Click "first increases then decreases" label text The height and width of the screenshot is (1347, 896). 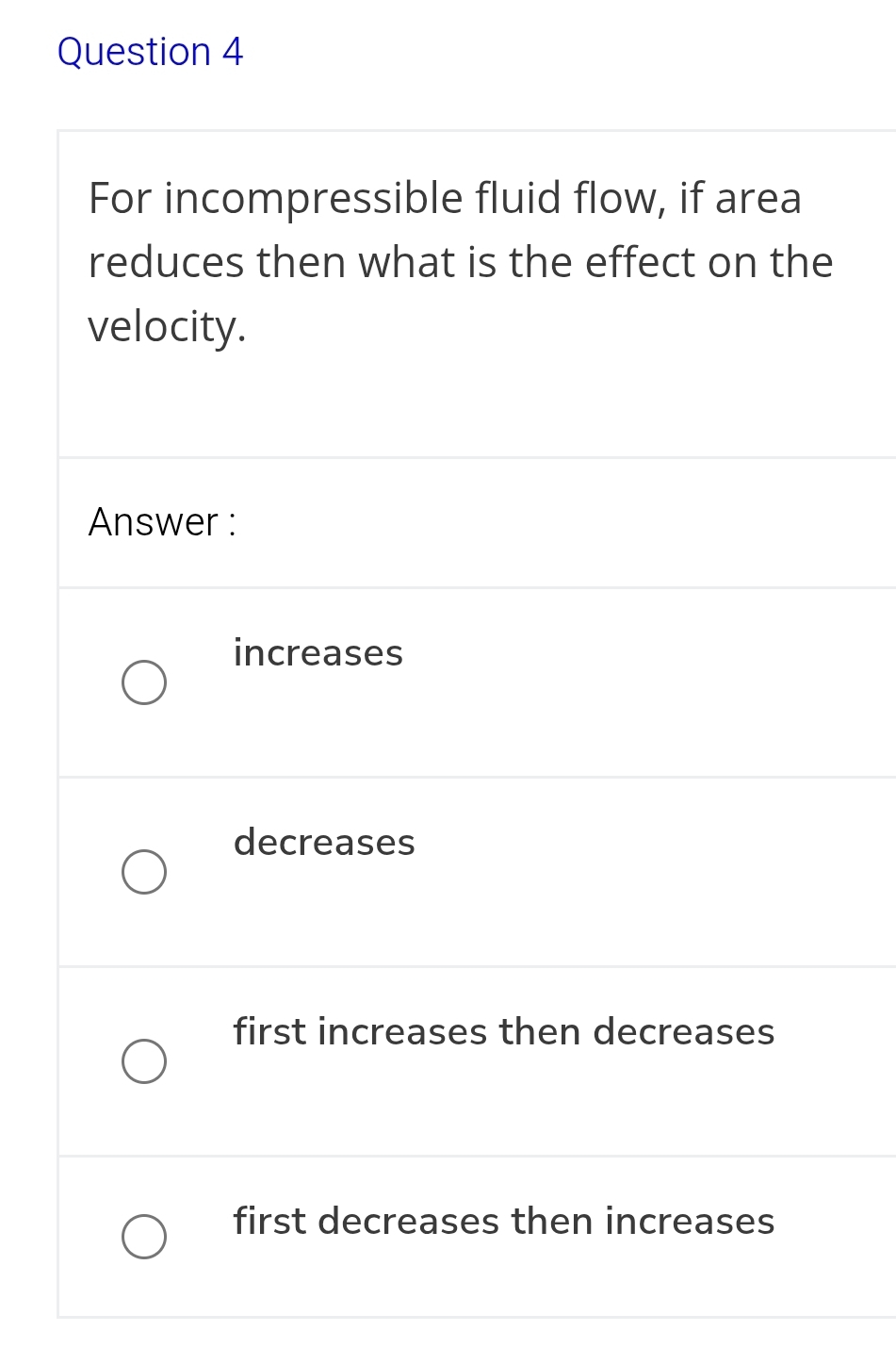[503, 1032]
